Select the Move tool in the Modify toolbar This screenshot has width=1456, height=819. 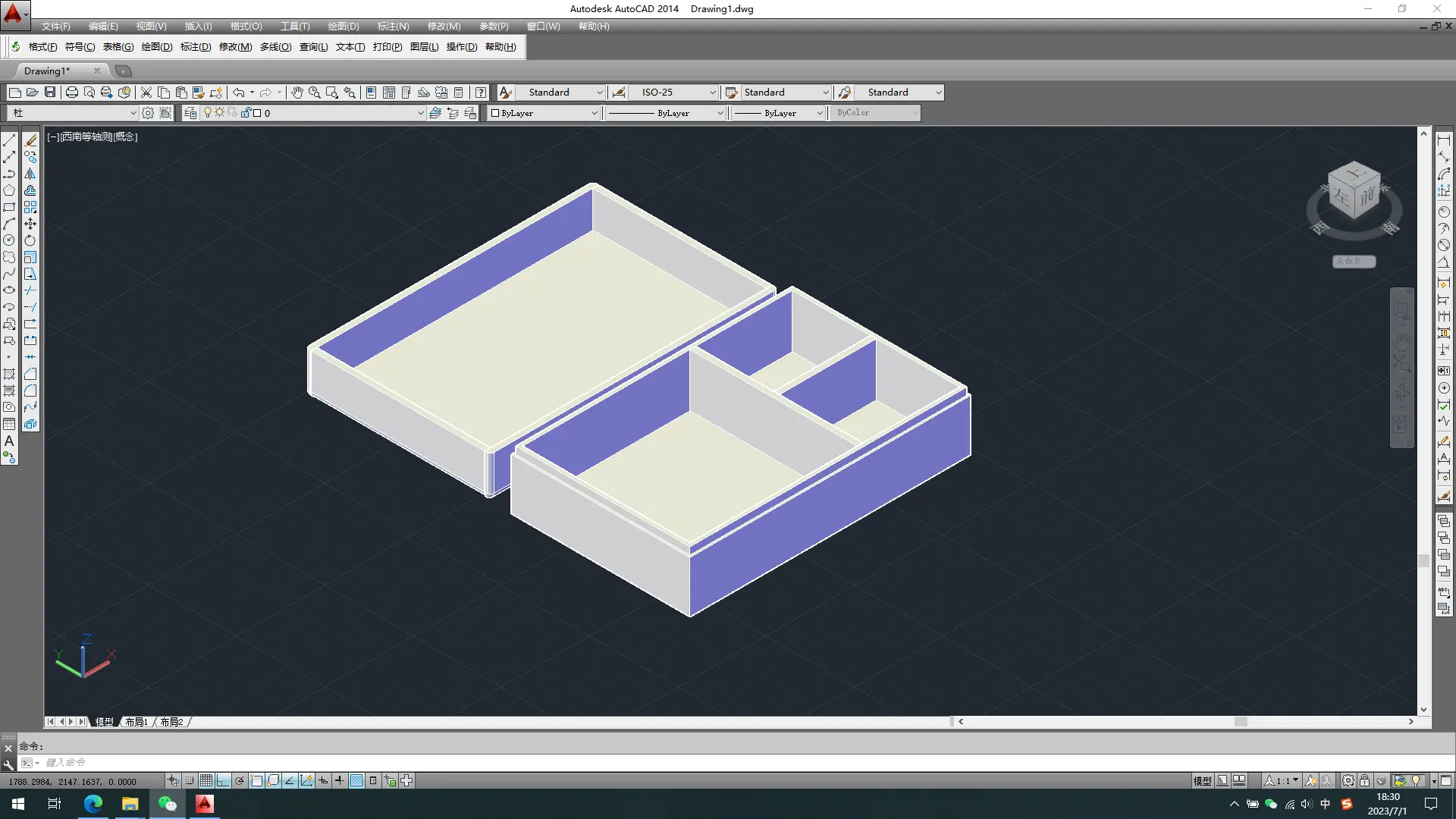click(x=30, y=224)
